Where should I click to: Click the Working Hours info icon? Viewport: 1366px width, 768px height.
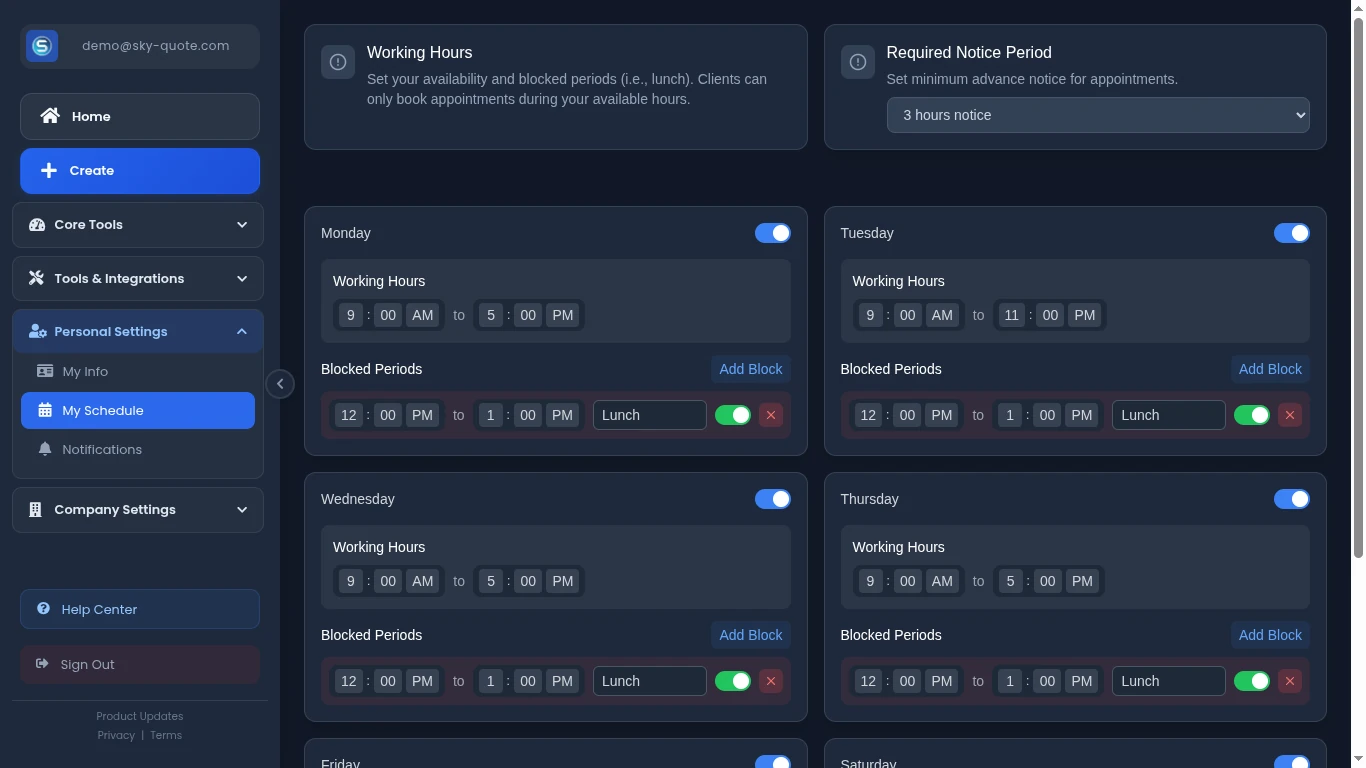pos(338,62)
